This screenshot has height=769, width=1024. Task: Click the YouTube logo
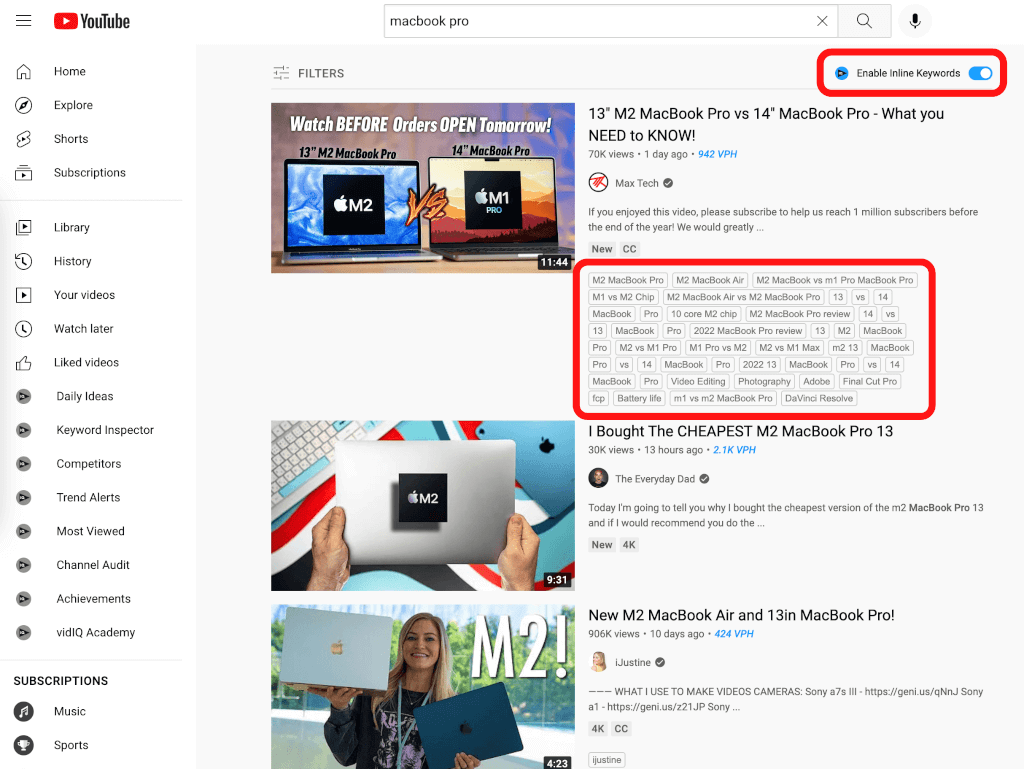[x=92, y=21]
